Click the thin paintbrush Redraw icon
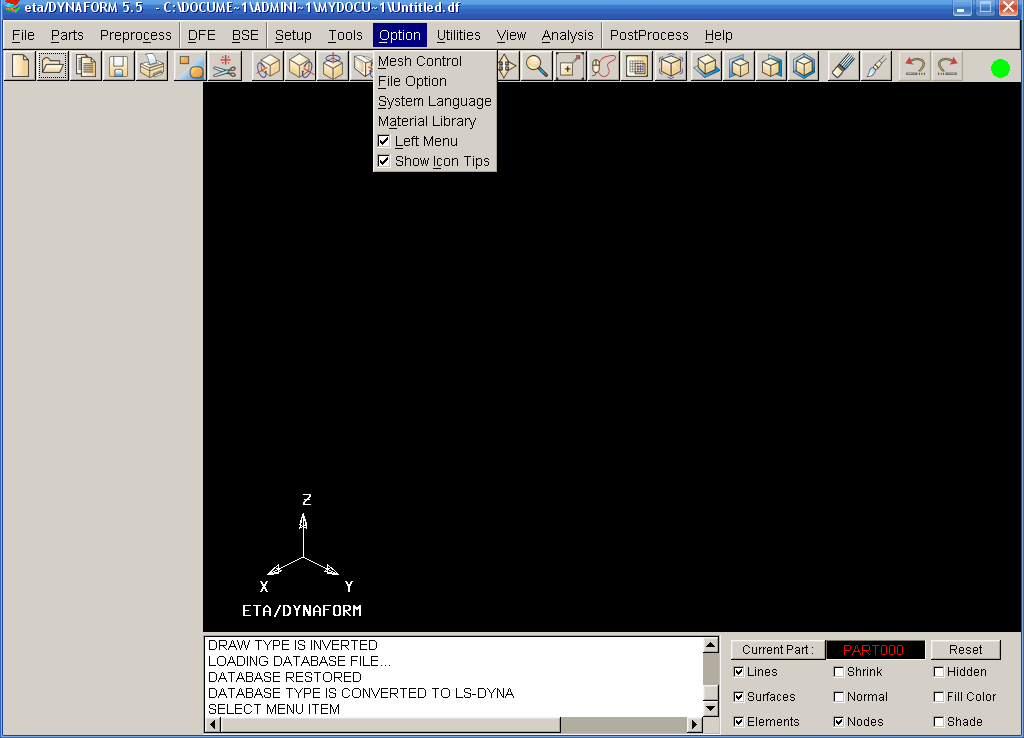This screenshot has height=738, width=1024. (x=876, y=66)
